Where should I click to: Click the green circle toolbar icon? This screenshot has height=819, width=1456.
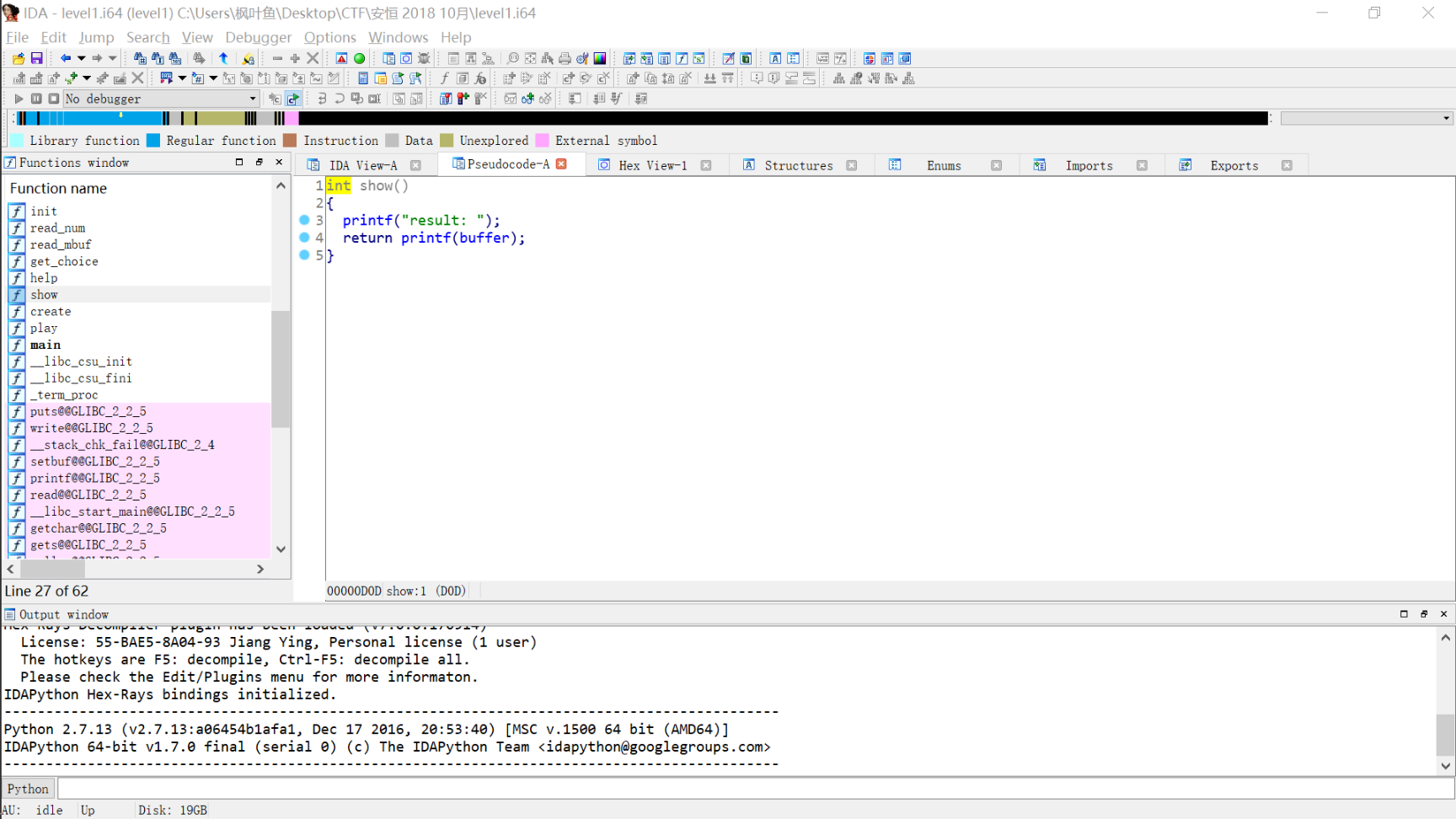click(360, 58)
